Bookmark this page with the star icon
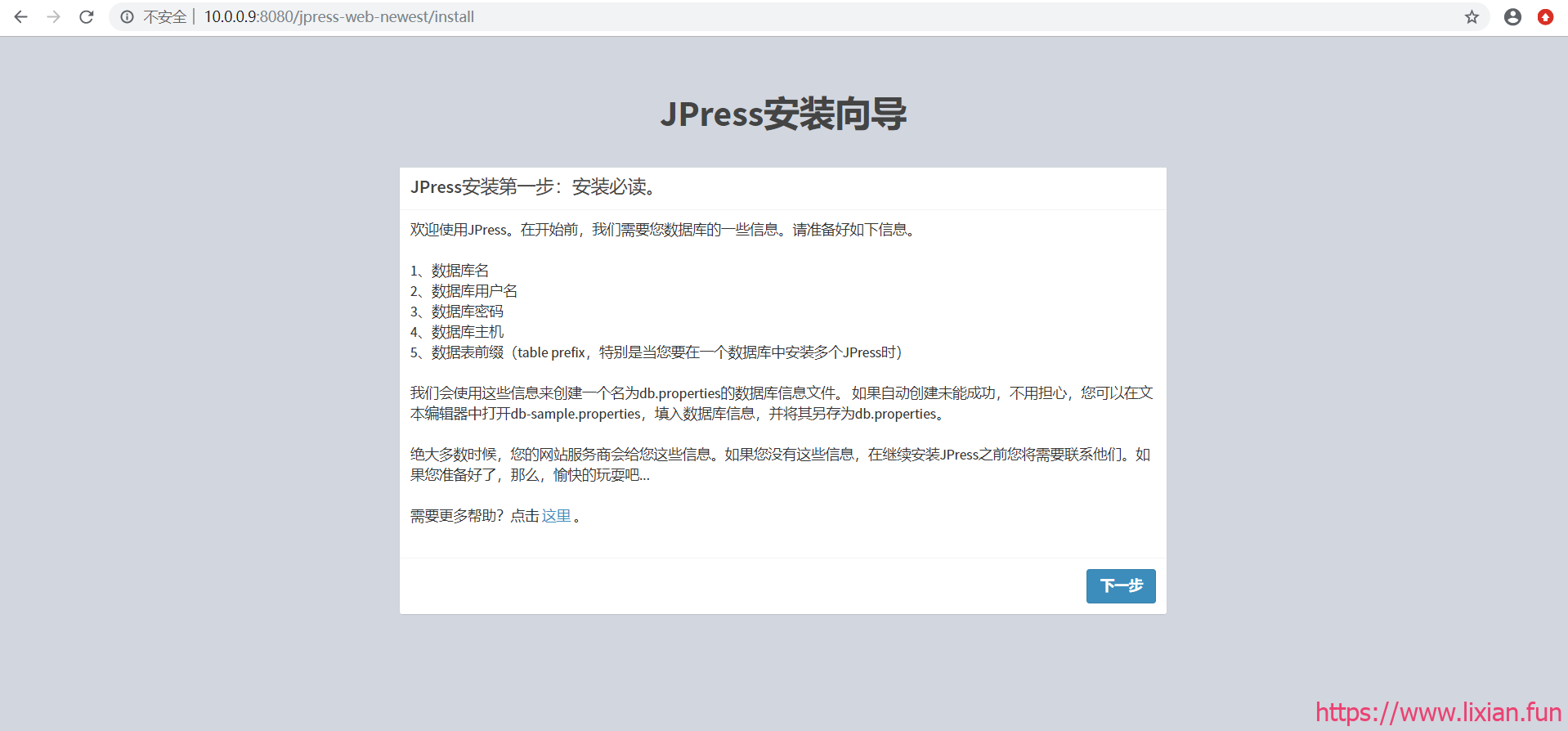 [x=1472, y=17]
